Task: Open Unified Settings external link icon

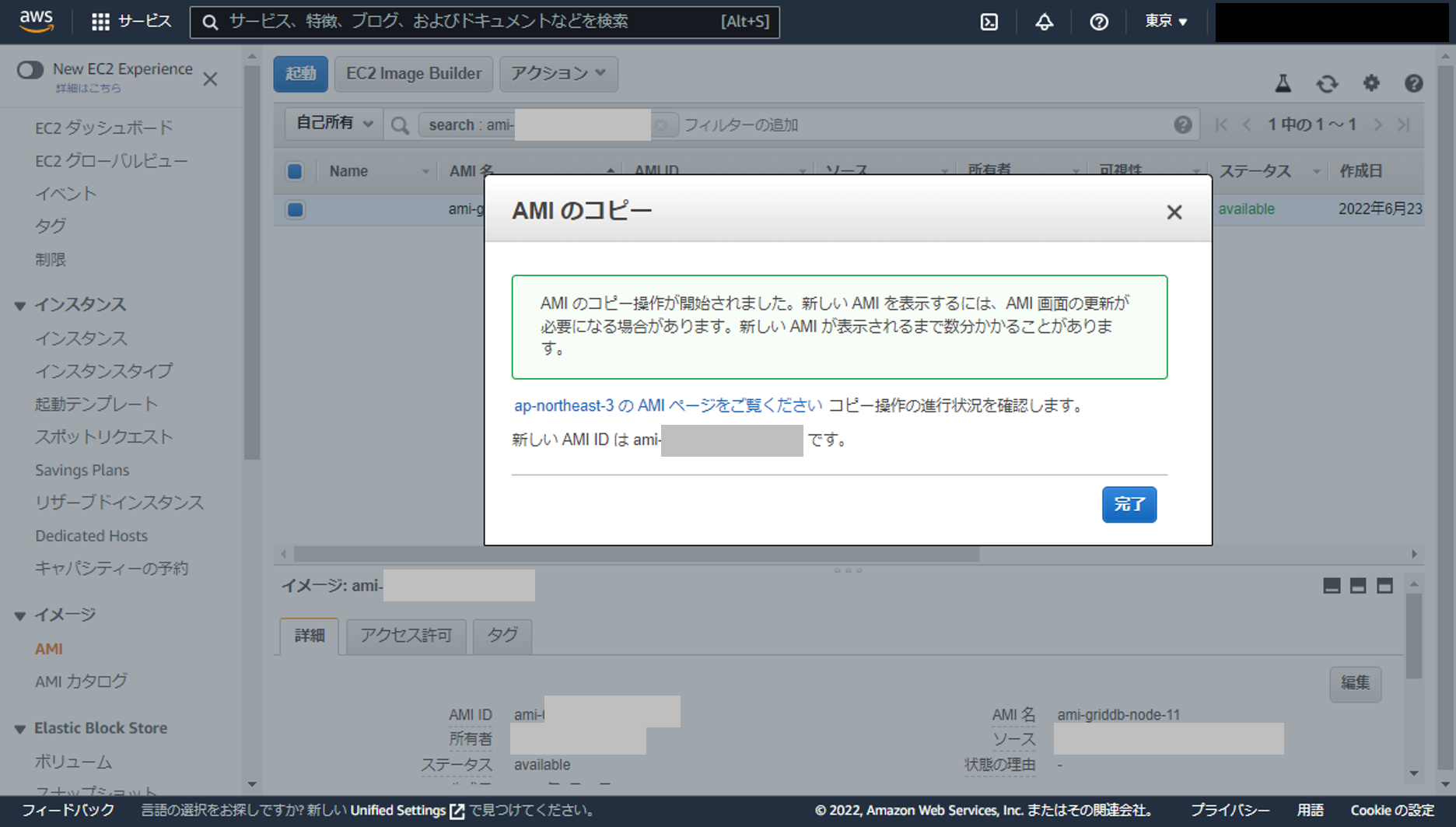Action: pyautogui.click(x=457, y=811)
